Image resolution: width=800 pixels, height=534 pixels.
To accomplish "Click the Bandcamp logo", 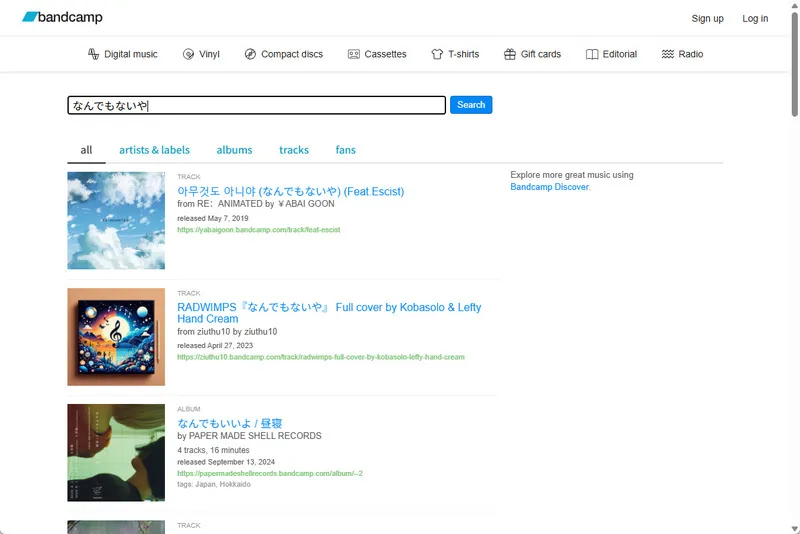I will pos(62,17).
